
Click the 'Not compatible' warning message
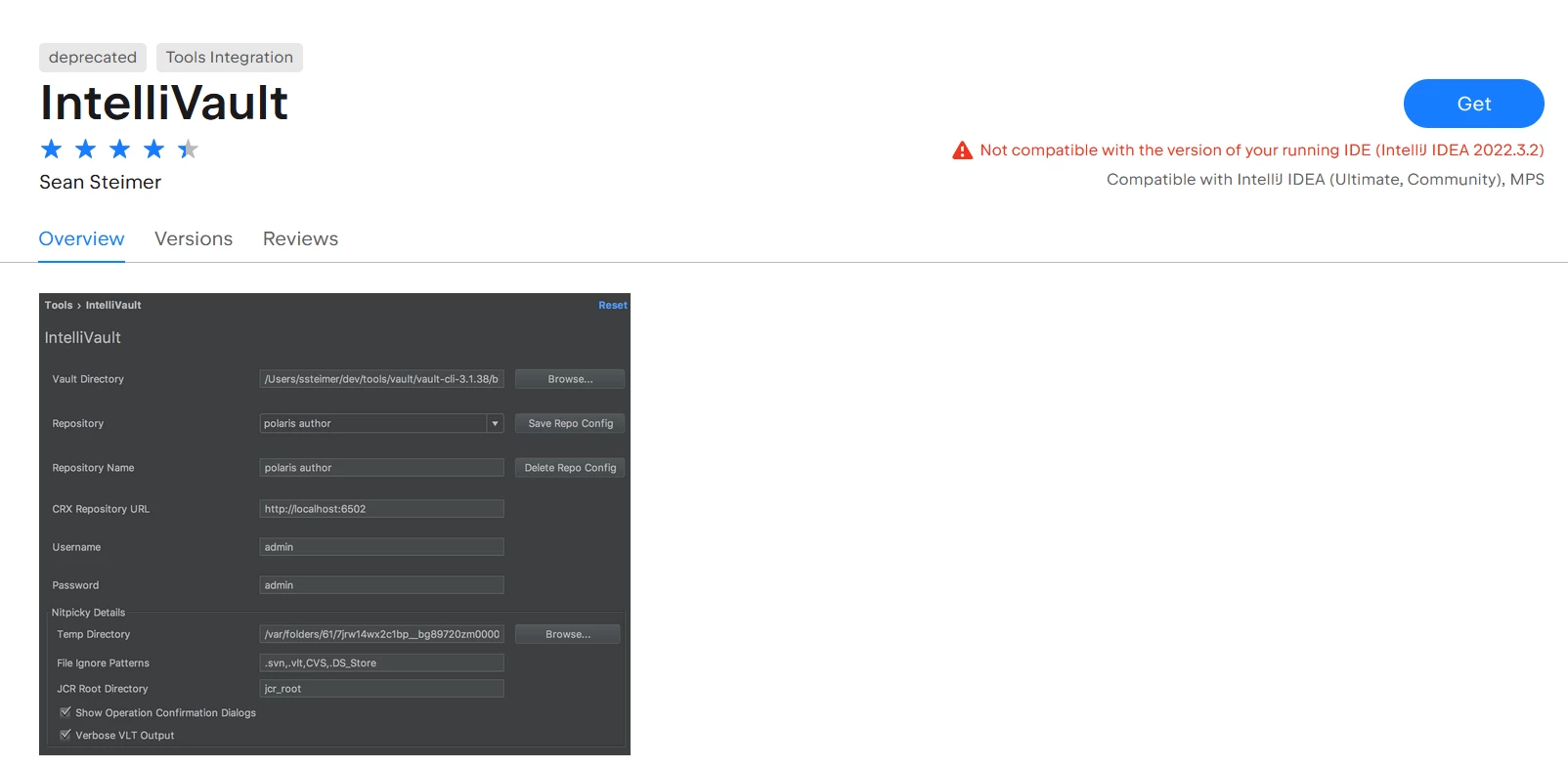[1262, 150]
